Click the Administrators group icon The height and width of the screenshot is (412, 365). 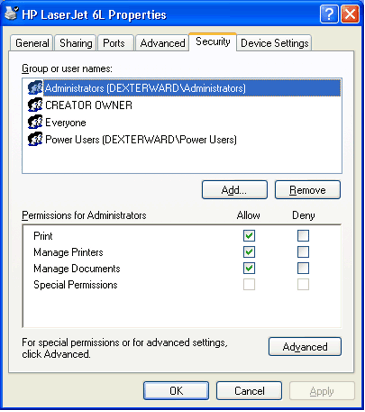click(35, 88)
